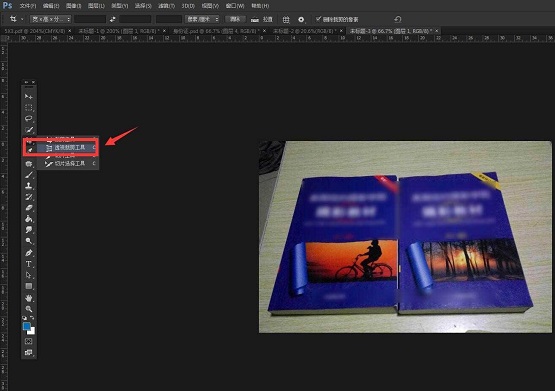
Task: Open crop overlay grid options
Action: pos(286,19)
